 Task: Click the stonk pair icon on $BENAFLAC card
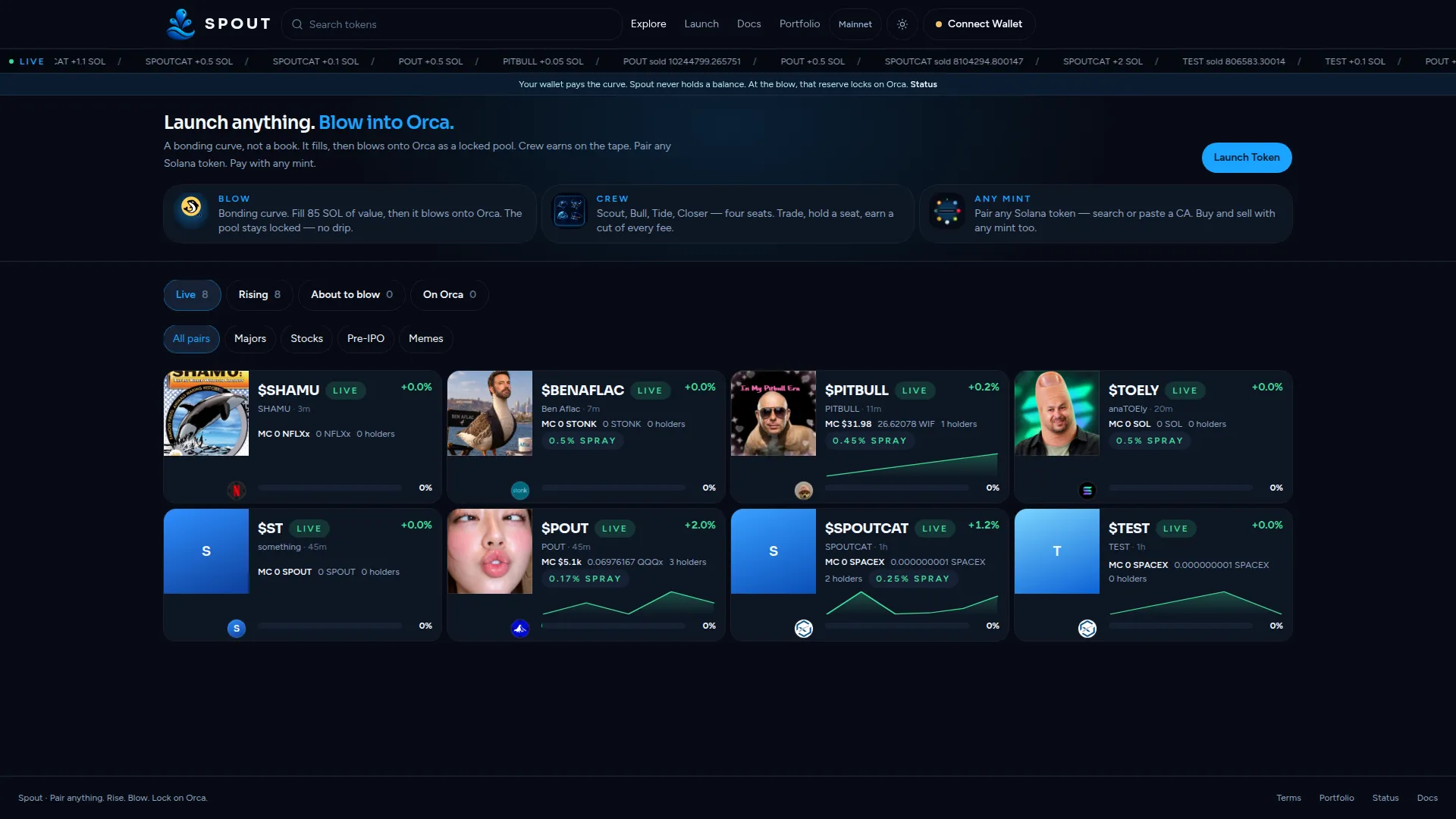click(x=520, y=491)
